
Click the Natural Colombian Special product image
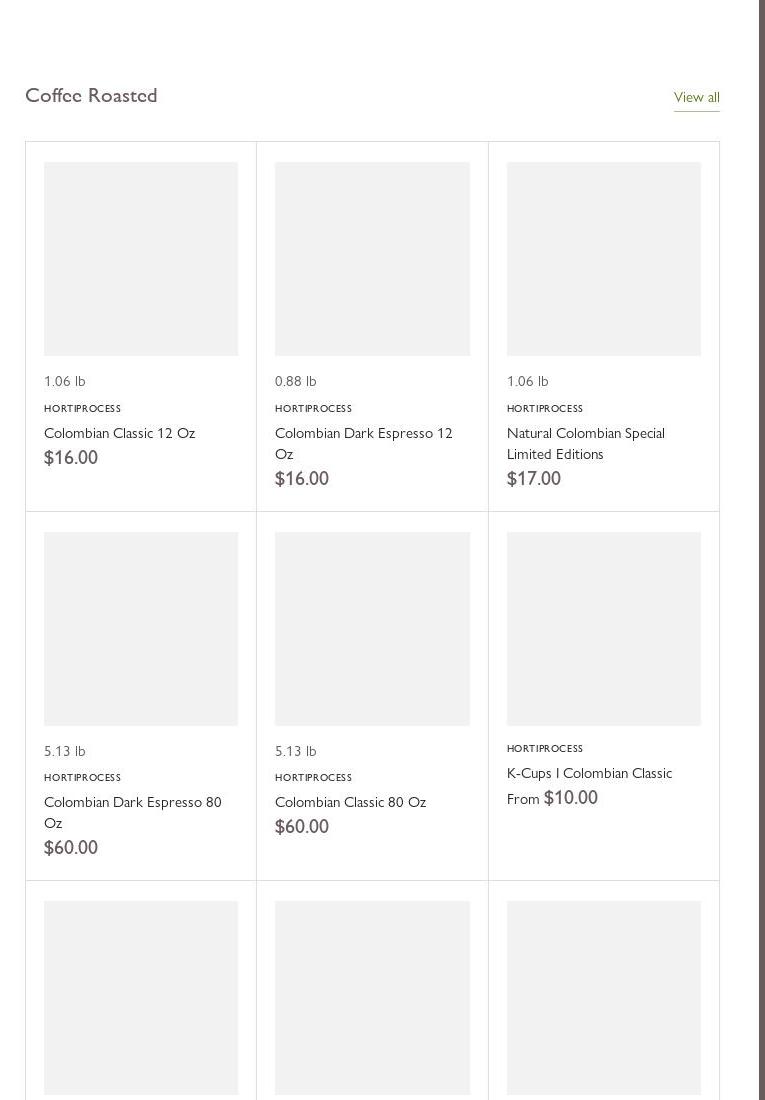click(x=604, y=259)
